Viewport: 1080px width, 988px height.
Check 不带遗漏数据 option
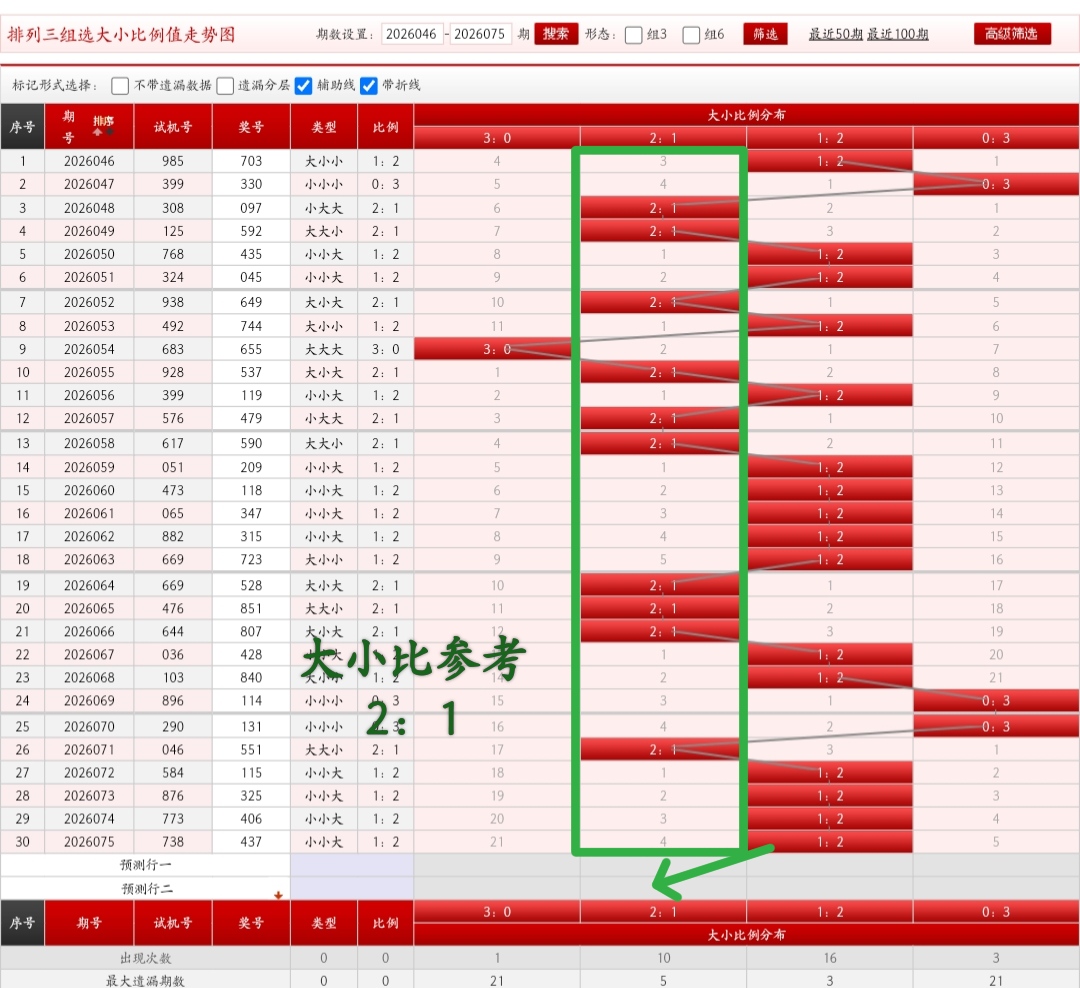coord(120,86)
